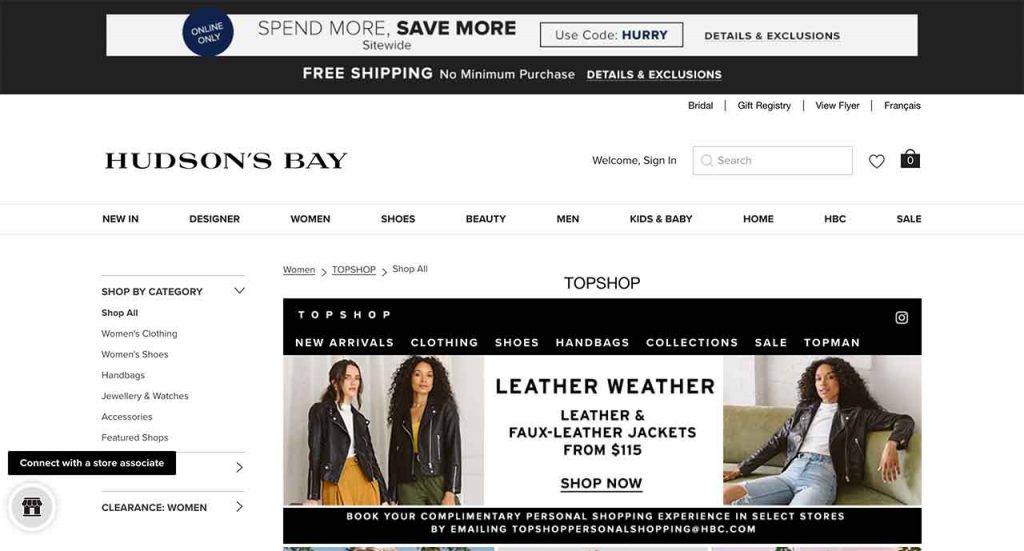Select Women's Shoes in category list

point(135,354)
